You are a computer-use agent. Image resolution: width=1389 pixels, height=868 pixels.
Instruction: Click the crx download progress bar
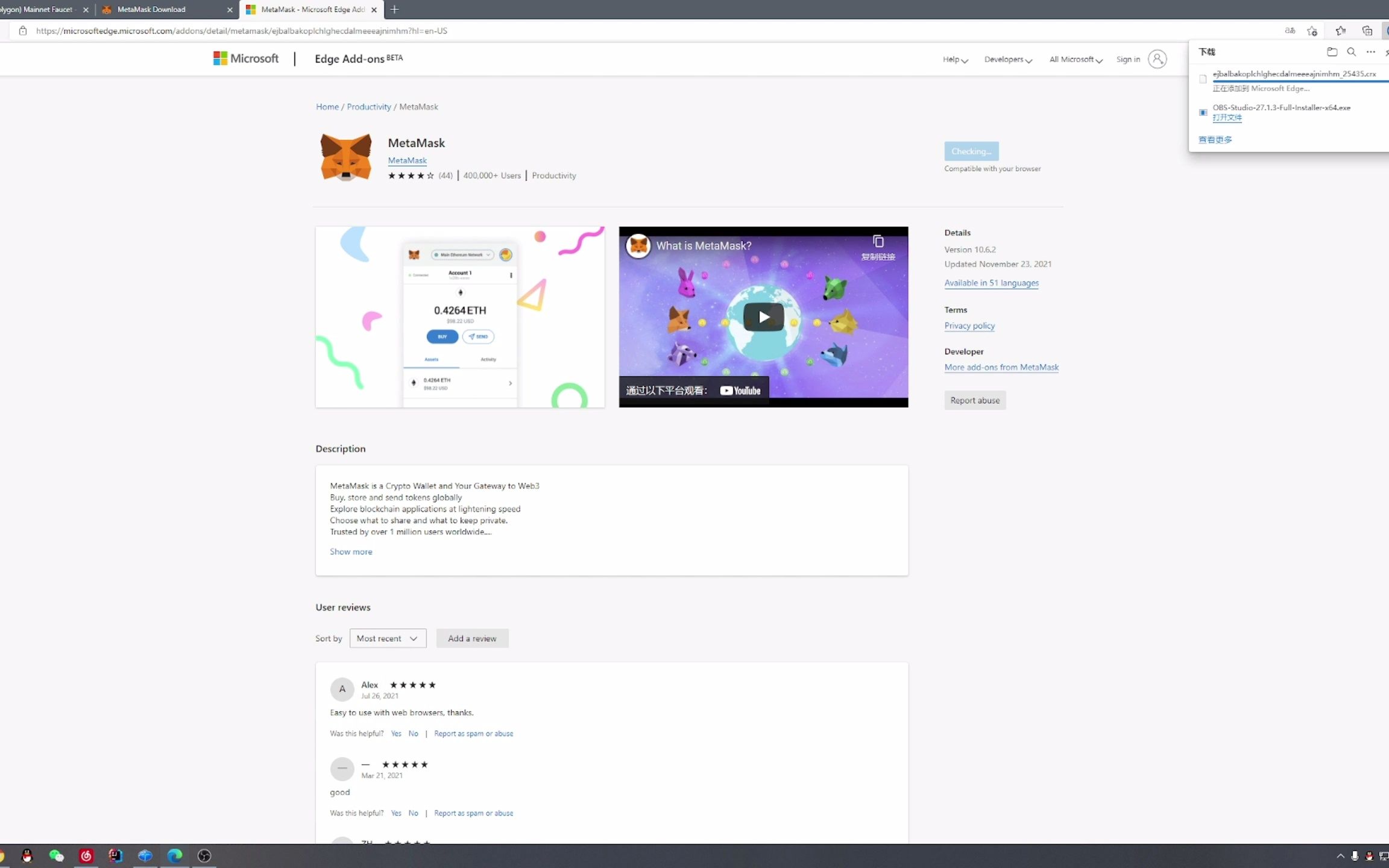1300,81
